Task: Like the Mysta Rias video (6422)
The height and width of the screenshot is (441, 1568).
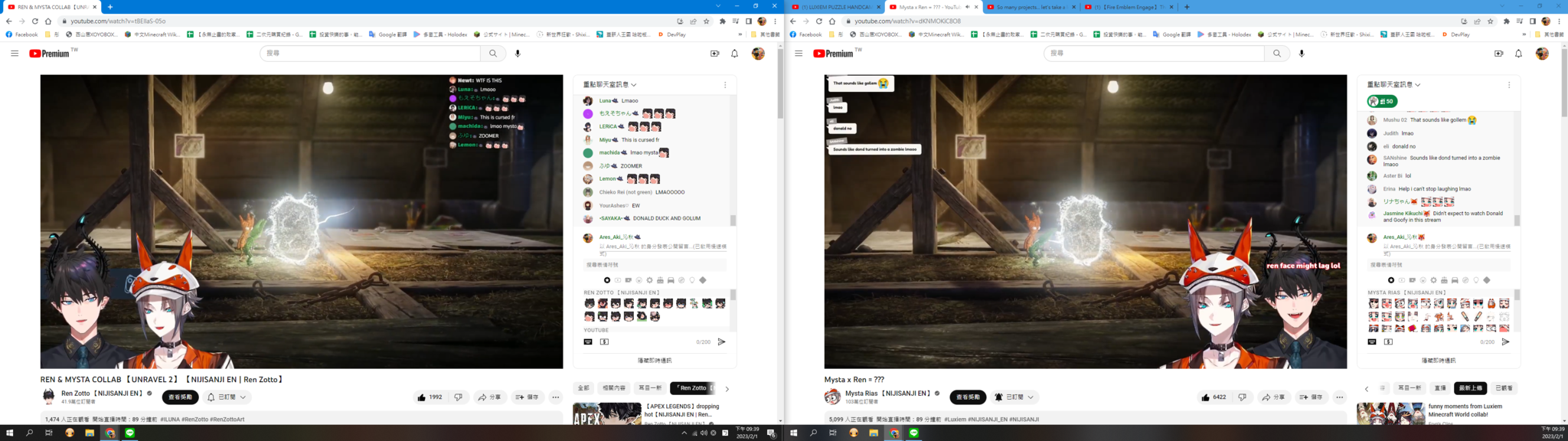Action: [1214, 397]
